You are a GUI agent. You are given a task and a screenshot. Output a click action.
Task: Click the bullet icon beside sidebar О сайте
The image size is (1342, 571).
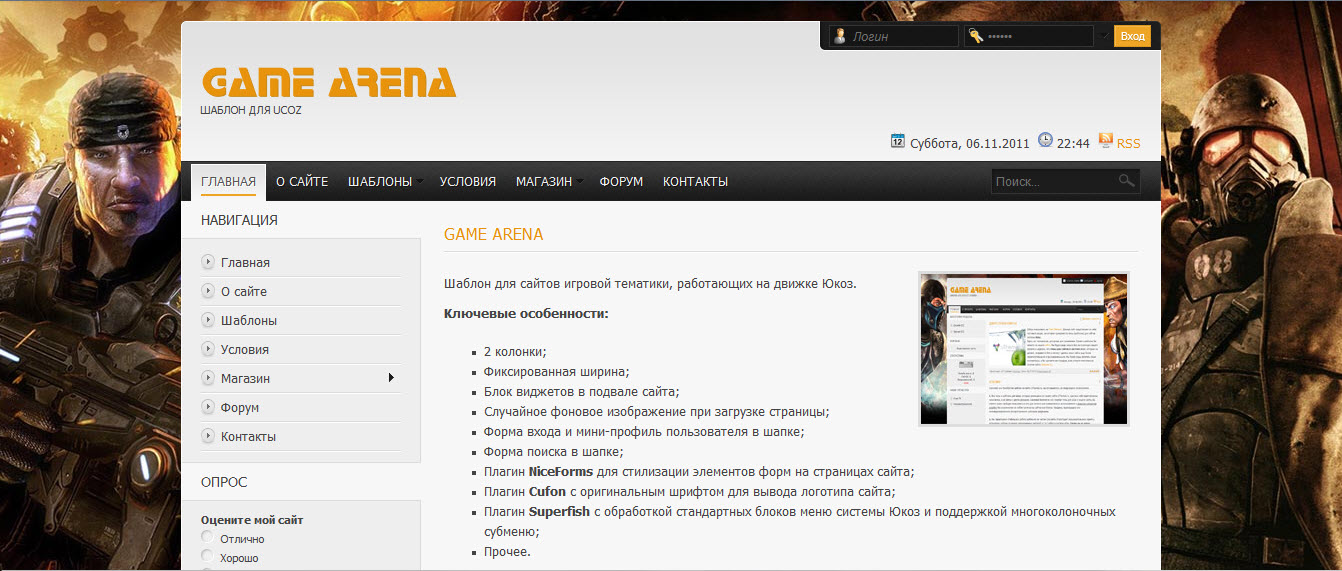pyautogui.click(x=208, y=291)
